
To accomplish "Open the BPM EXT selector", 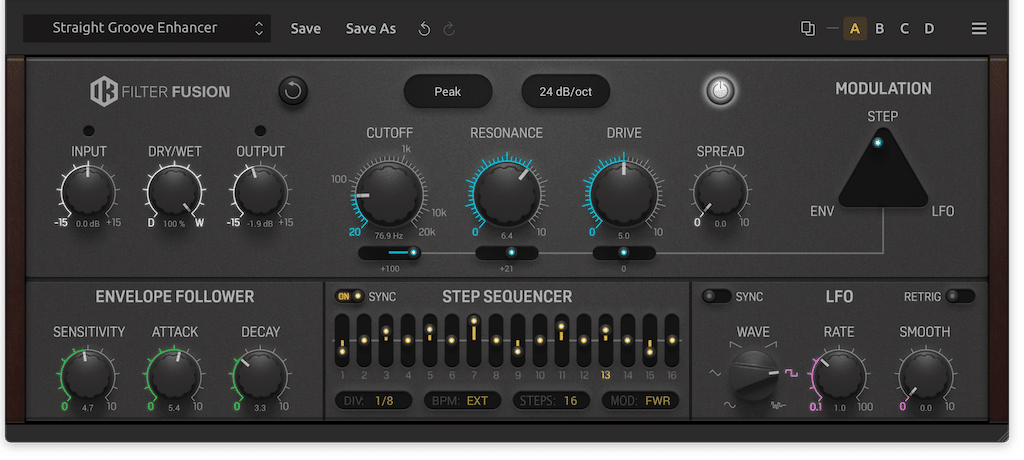I will tap(462, 401).
